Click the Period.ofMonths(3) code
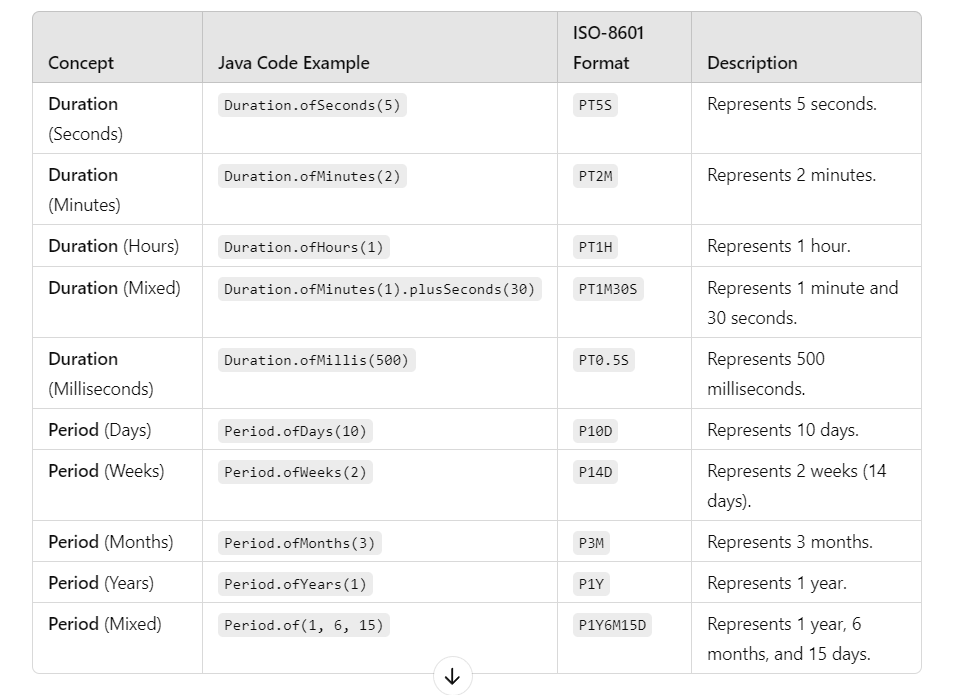This screenshot has width=976, height=697. 300,543
